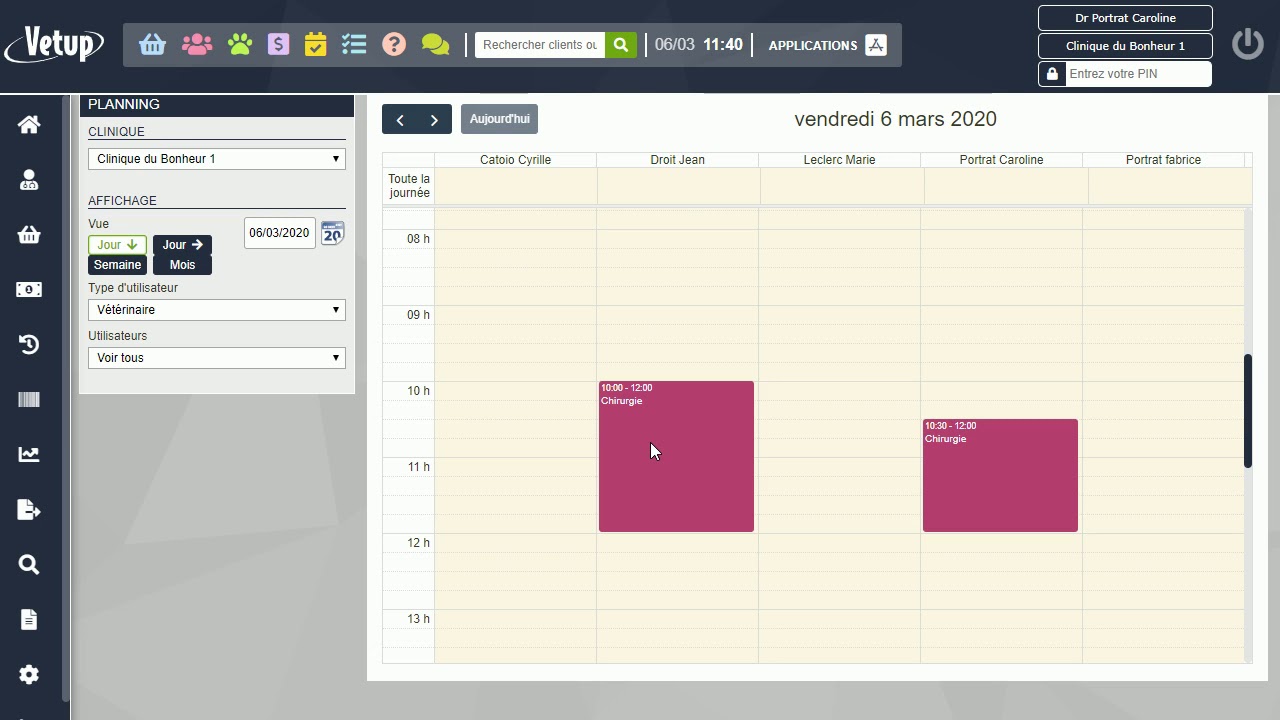Open billing with the dollar sign icon
Screen dimensions: 1280x720
pos(277,44)
